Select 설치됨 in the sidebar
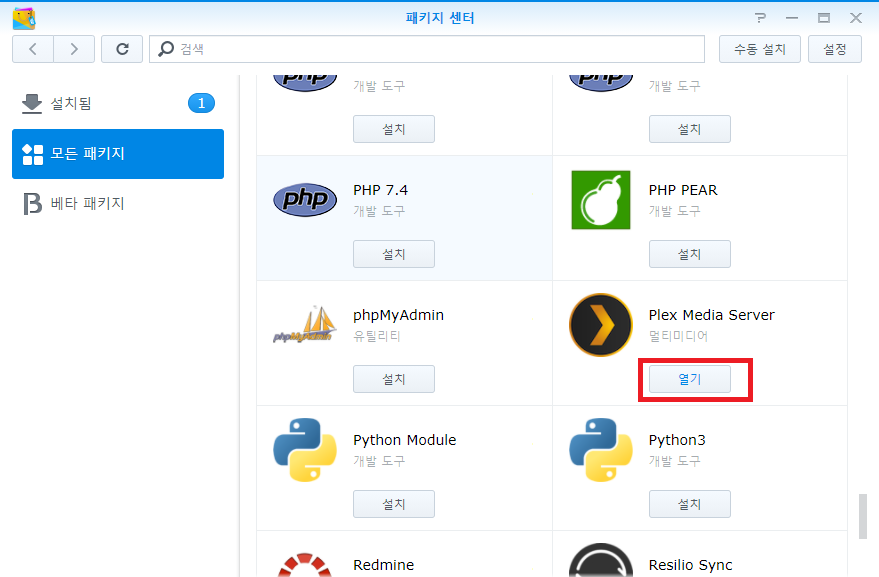This screenshot has height=577, width=879. (x=118, y=104)
